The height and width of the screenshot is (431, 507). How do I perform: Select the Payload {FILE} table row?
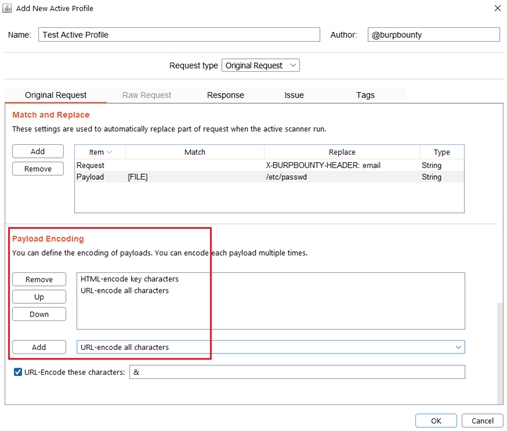269,177
